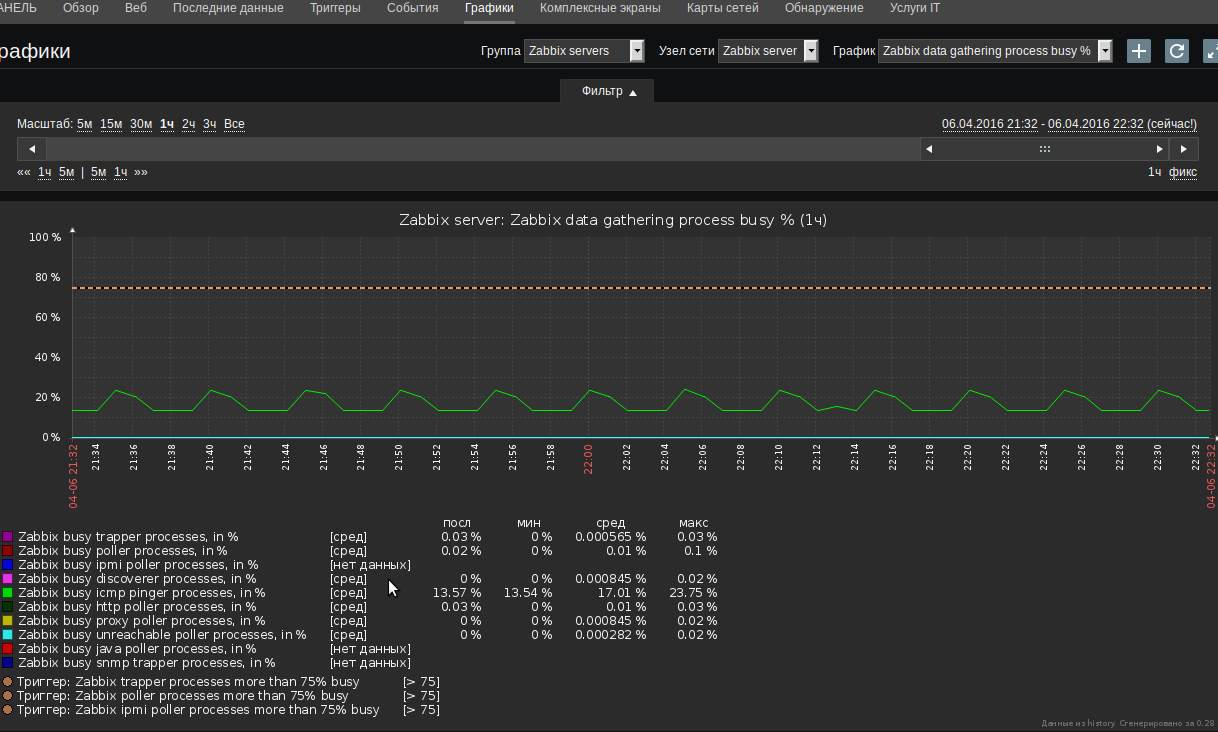The image size is (1218, 732).
Task: Click the far-left timeline scroll arrow
Action: coord(31,149)
